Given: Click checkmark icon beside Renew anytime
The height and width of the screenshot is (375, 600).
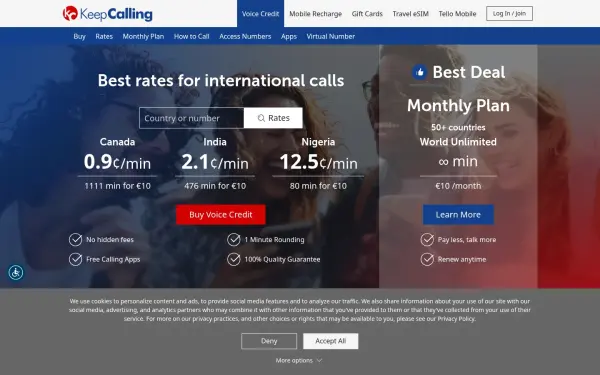Looking at the screenshot, I should pos(427,259).
